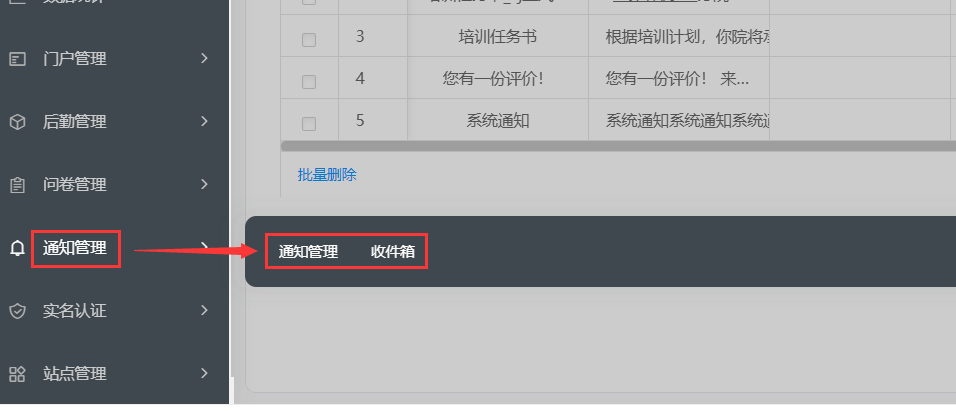The height and width of the screenshot is (411, 956).
Task: Click the horizontal scrollbar below the table
Action: [618, 146]
